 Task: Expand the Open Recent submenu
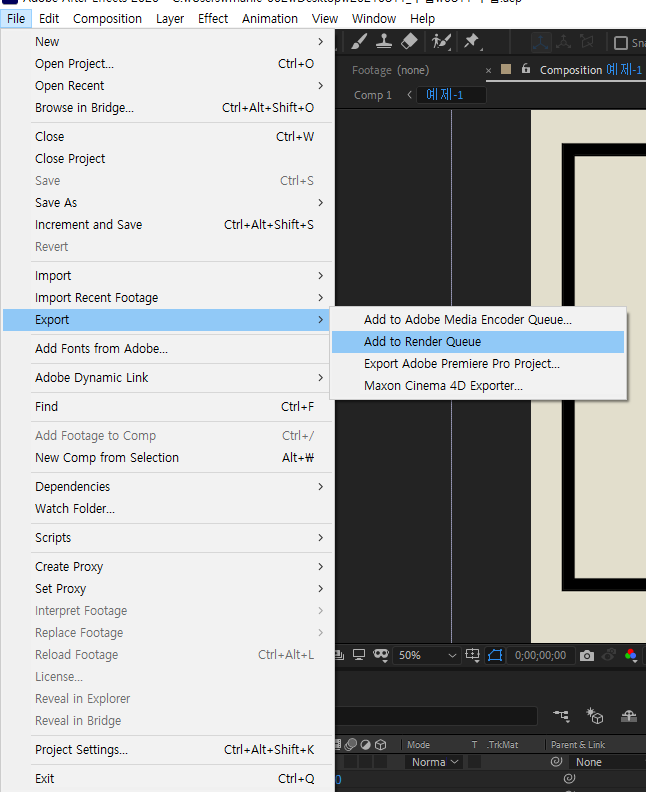pyautogui.click(x=168, y=85)
